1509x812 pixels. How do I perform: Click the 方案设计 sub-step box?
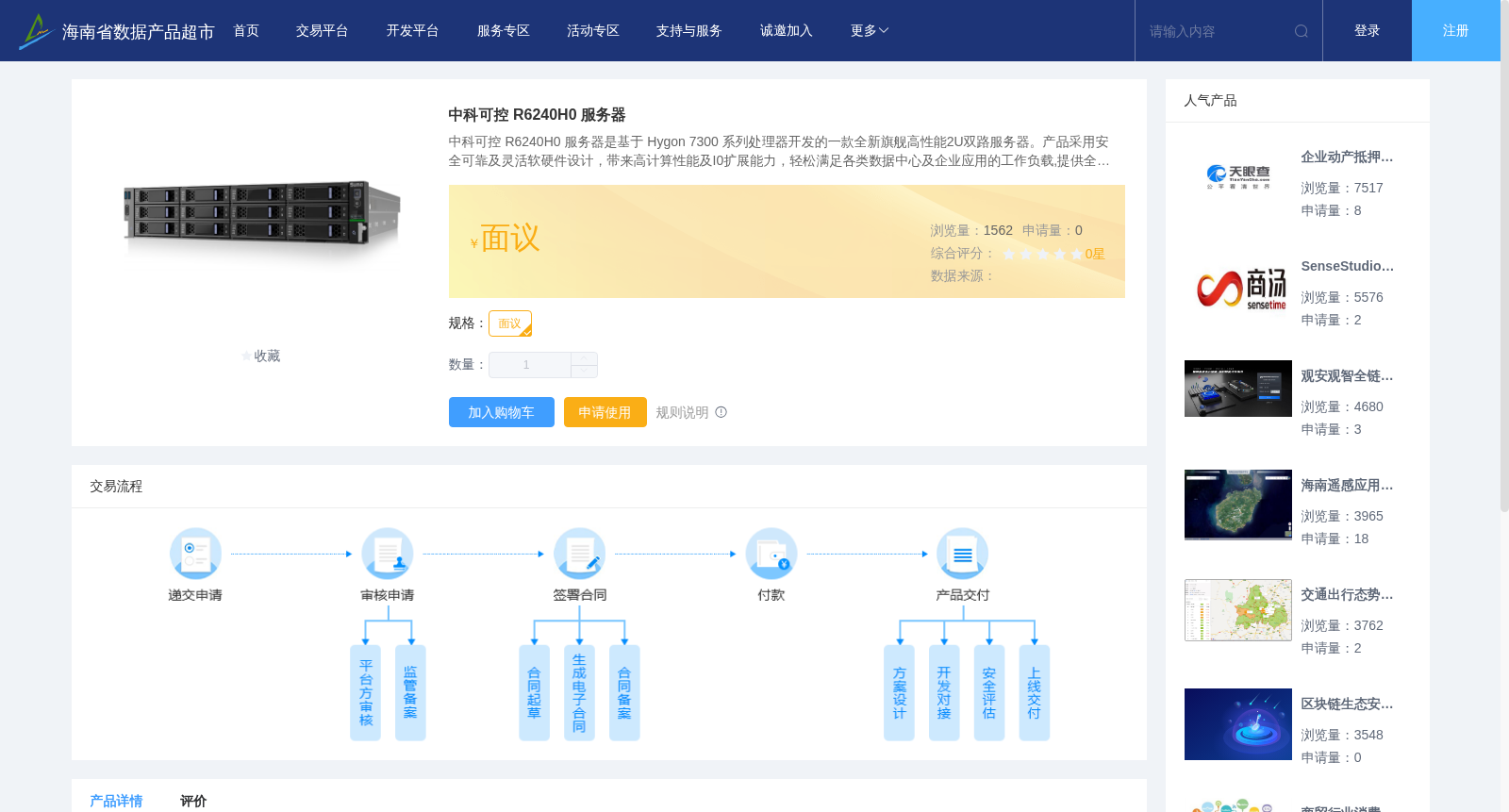pos(899,693)
